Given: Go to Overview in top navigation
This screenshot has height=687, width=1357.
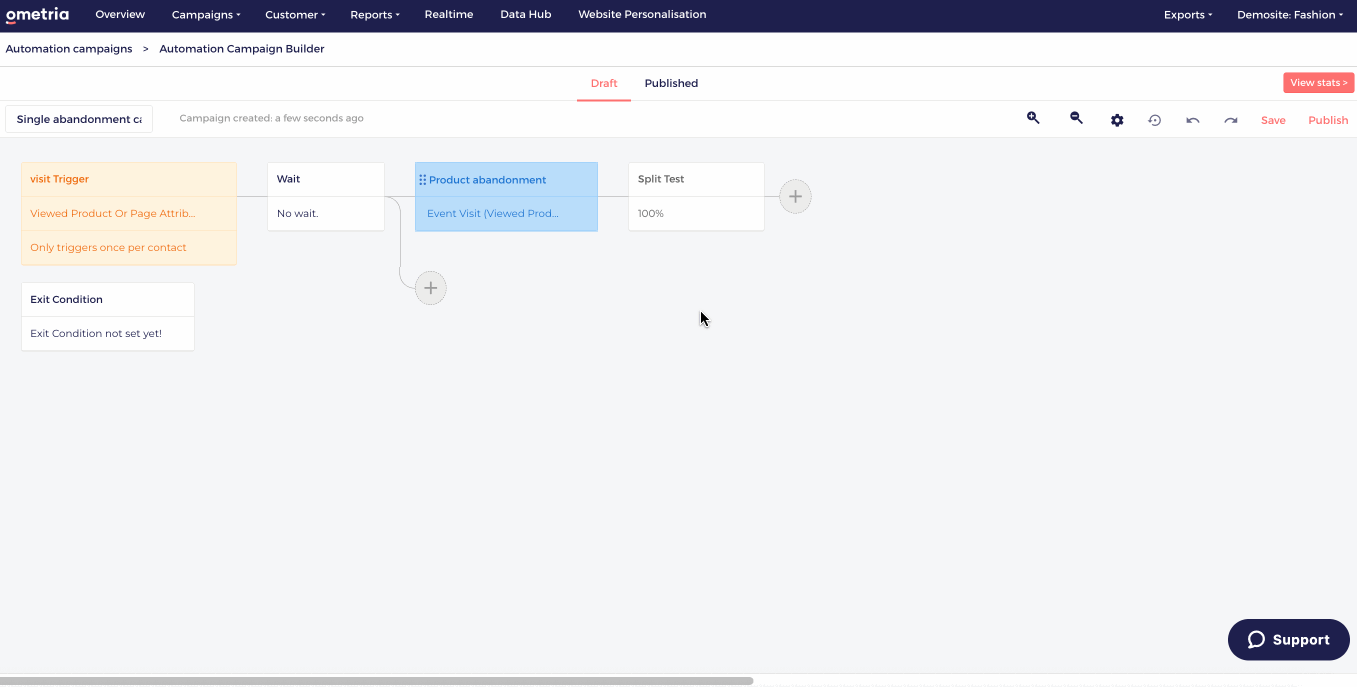Looking at the screenshot, I should pos(120,15).
